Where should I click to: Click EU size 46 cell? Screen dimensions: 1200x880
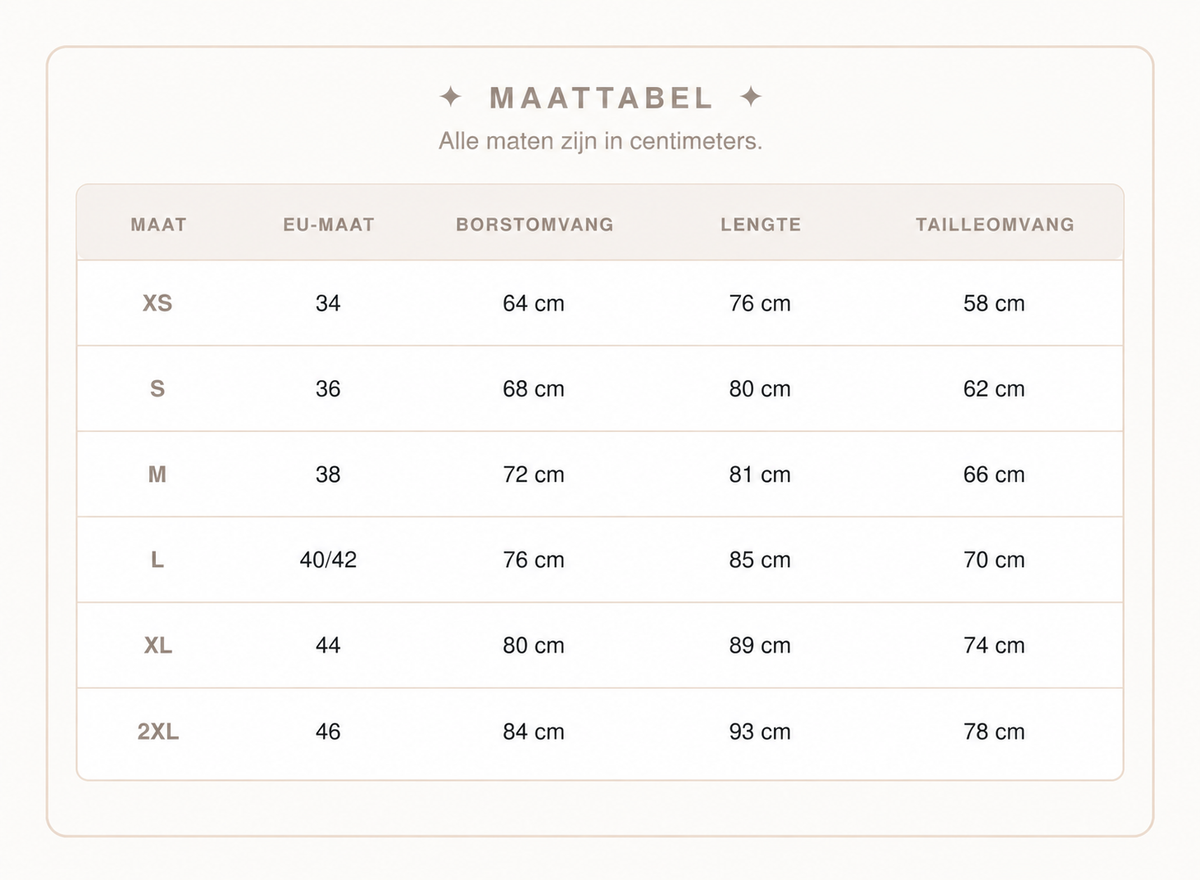coord(328,732)
